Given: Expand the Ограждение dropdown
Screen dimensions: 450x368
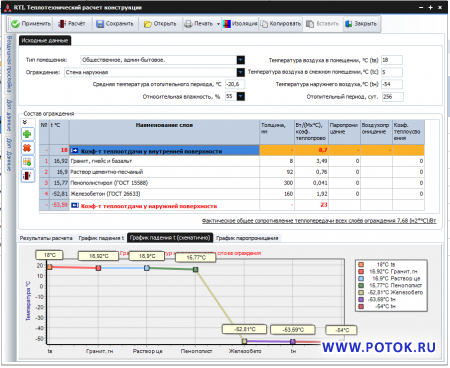Looking at the screenshot, I should click(241, 72).
